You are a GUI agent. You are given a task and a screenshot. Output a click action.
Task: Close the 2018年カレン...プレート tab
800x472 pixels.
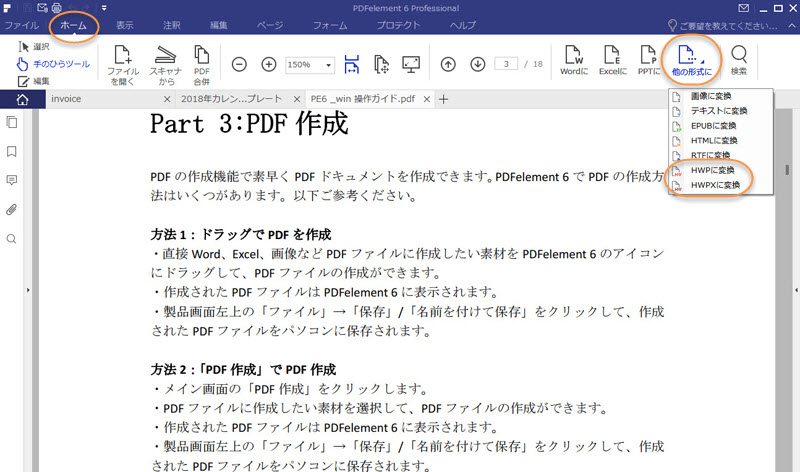(x=297, y=99)
